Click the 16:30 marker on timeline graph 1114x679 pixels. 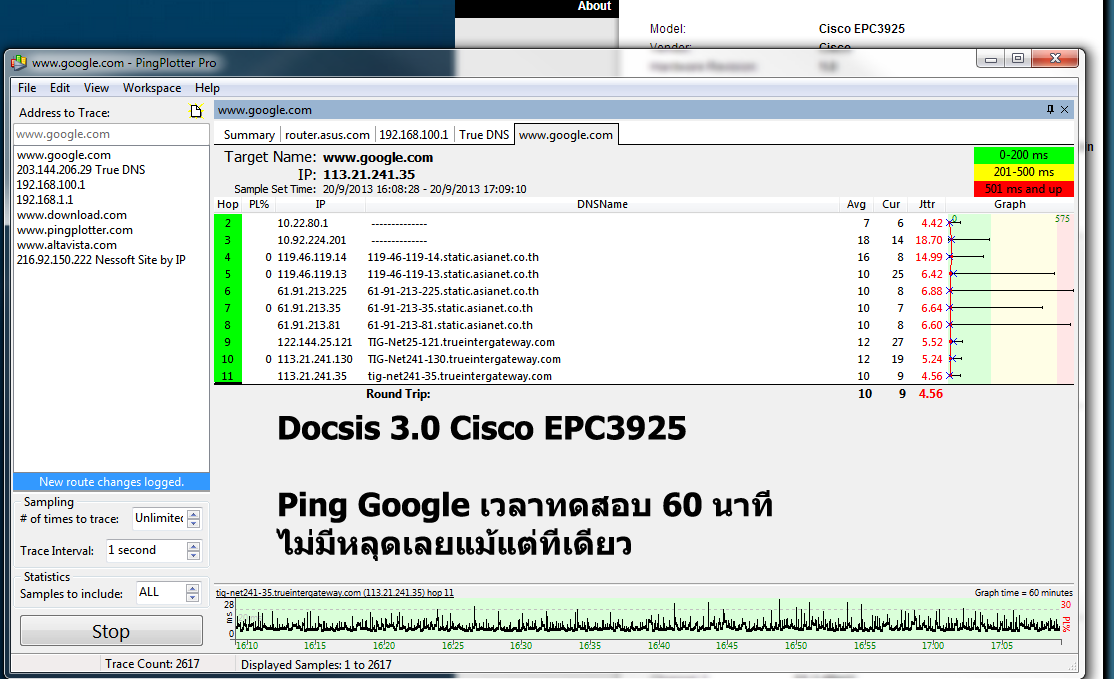[x=521, y=645]
